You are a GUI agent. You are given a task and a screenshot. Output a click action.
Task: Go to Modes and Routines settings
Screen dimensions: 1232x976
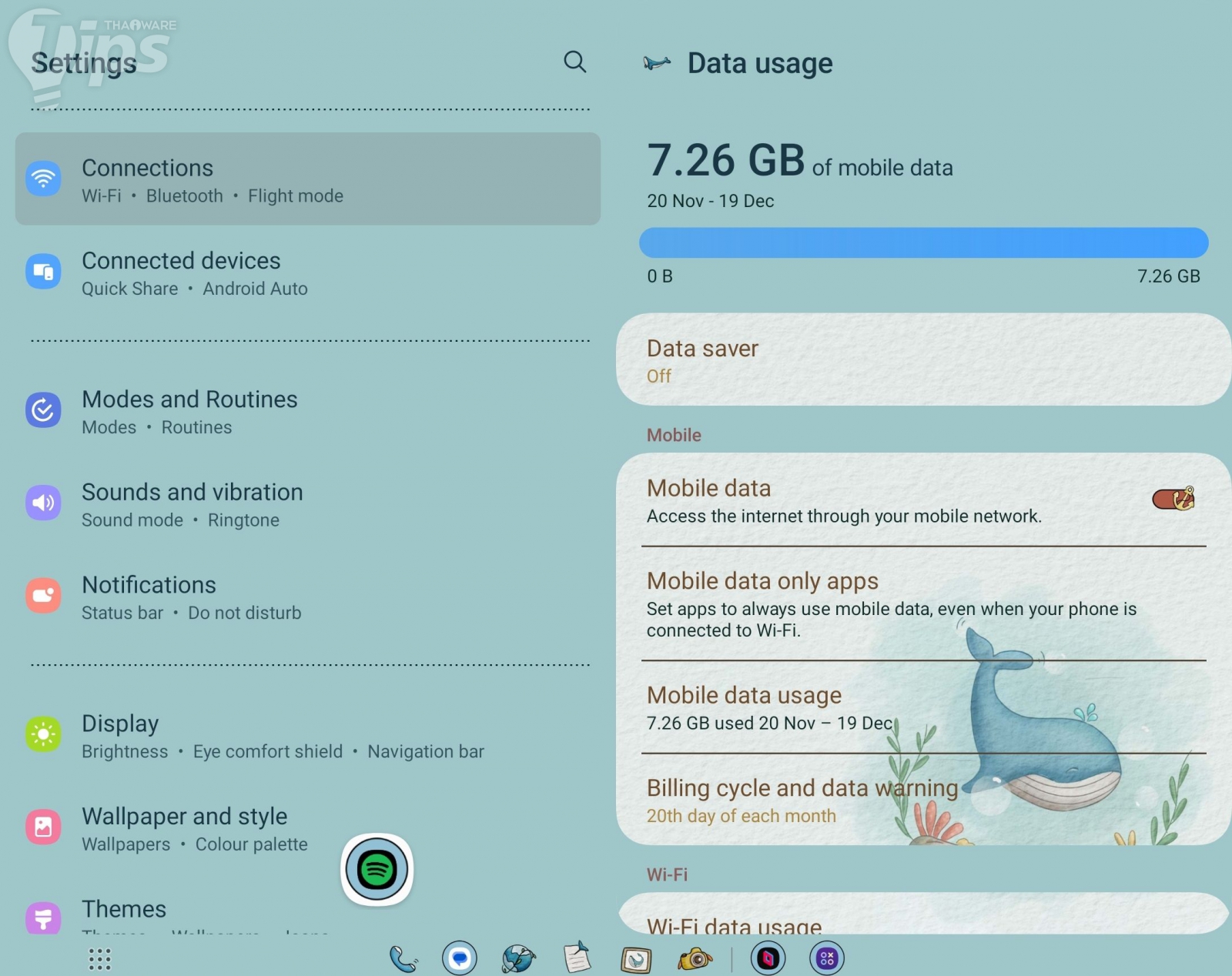point(308,410)
